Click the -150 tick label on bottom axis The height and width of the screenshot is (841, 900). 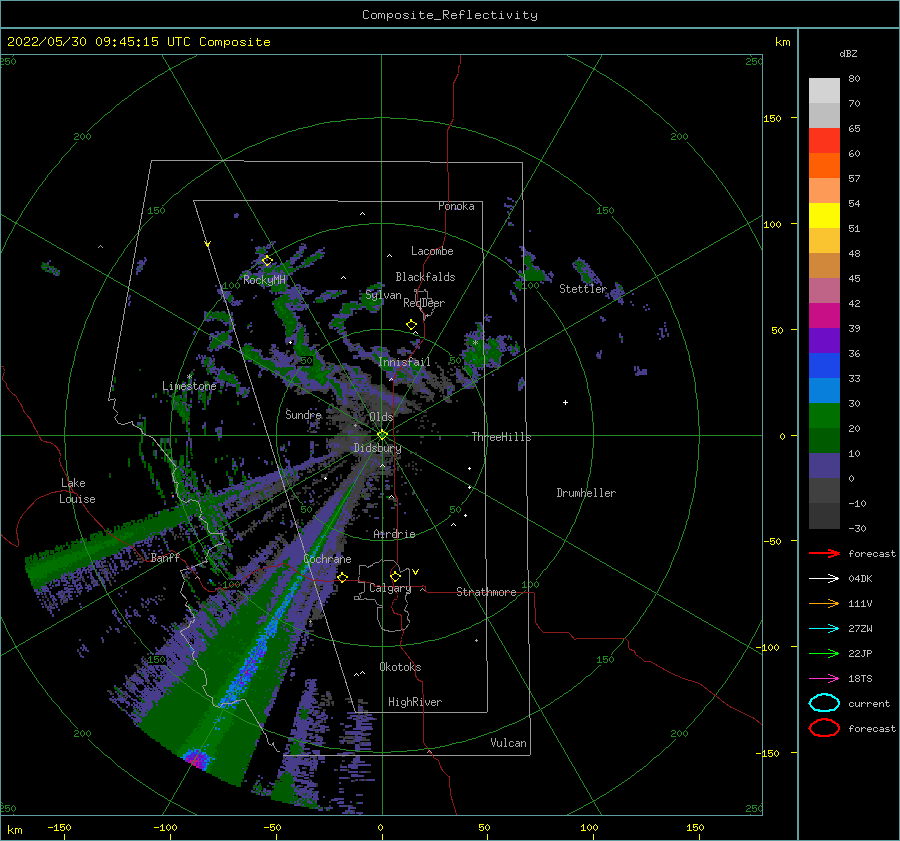point(59,828)
